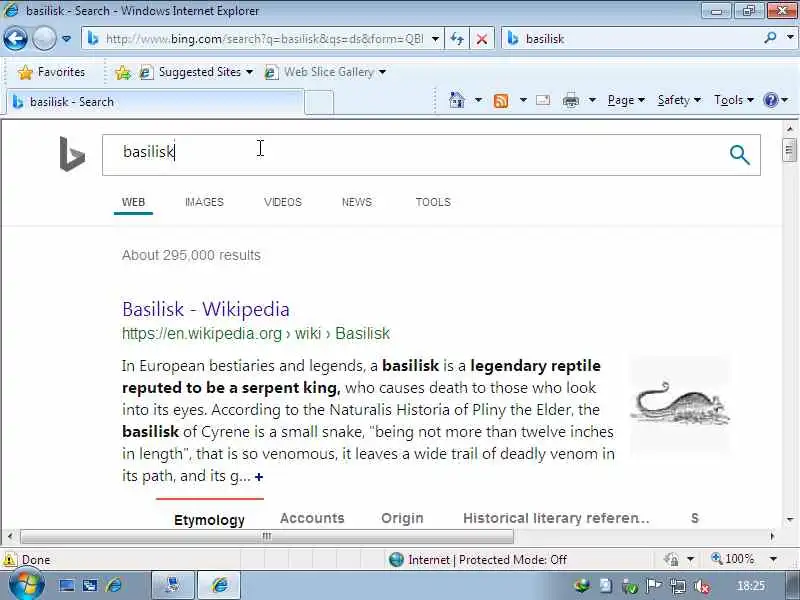Image resolution: width=800 pixels, height=600 pixels.
Task: Expand the address bar history dropdown
Action: tap(435, 39)
